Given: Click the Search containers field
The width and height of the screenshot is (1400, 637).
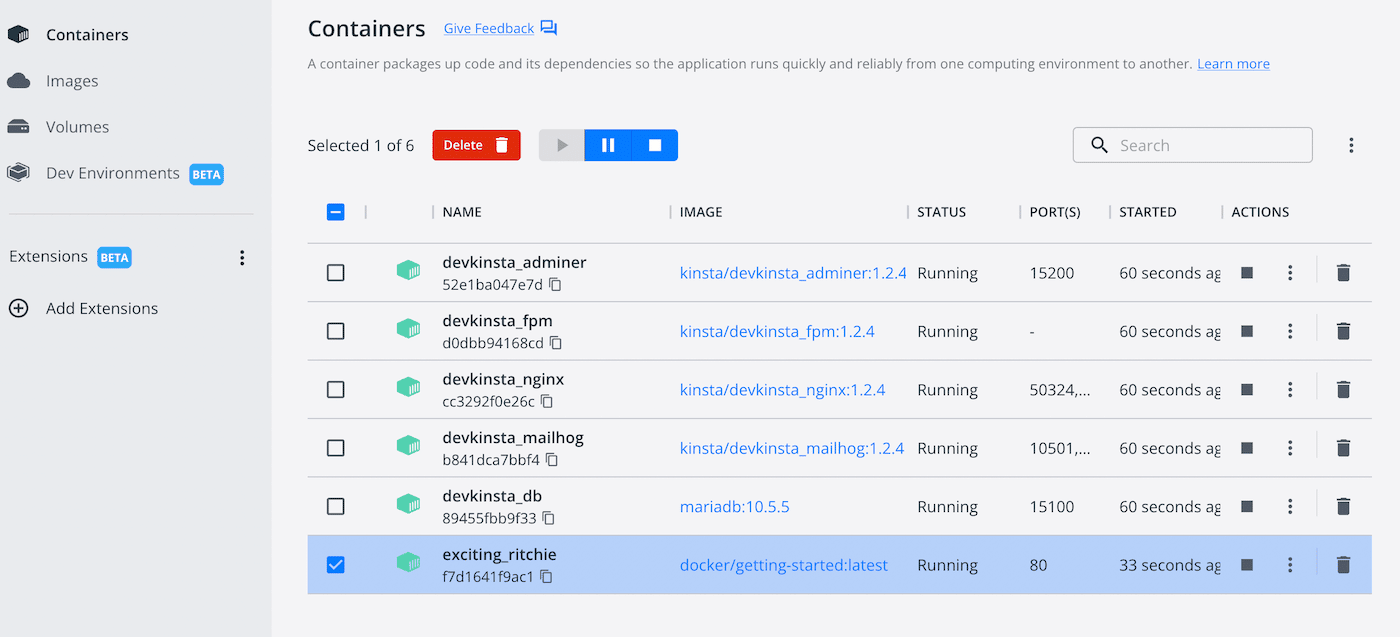Looking at the screenshot, I should (1192, 144).
